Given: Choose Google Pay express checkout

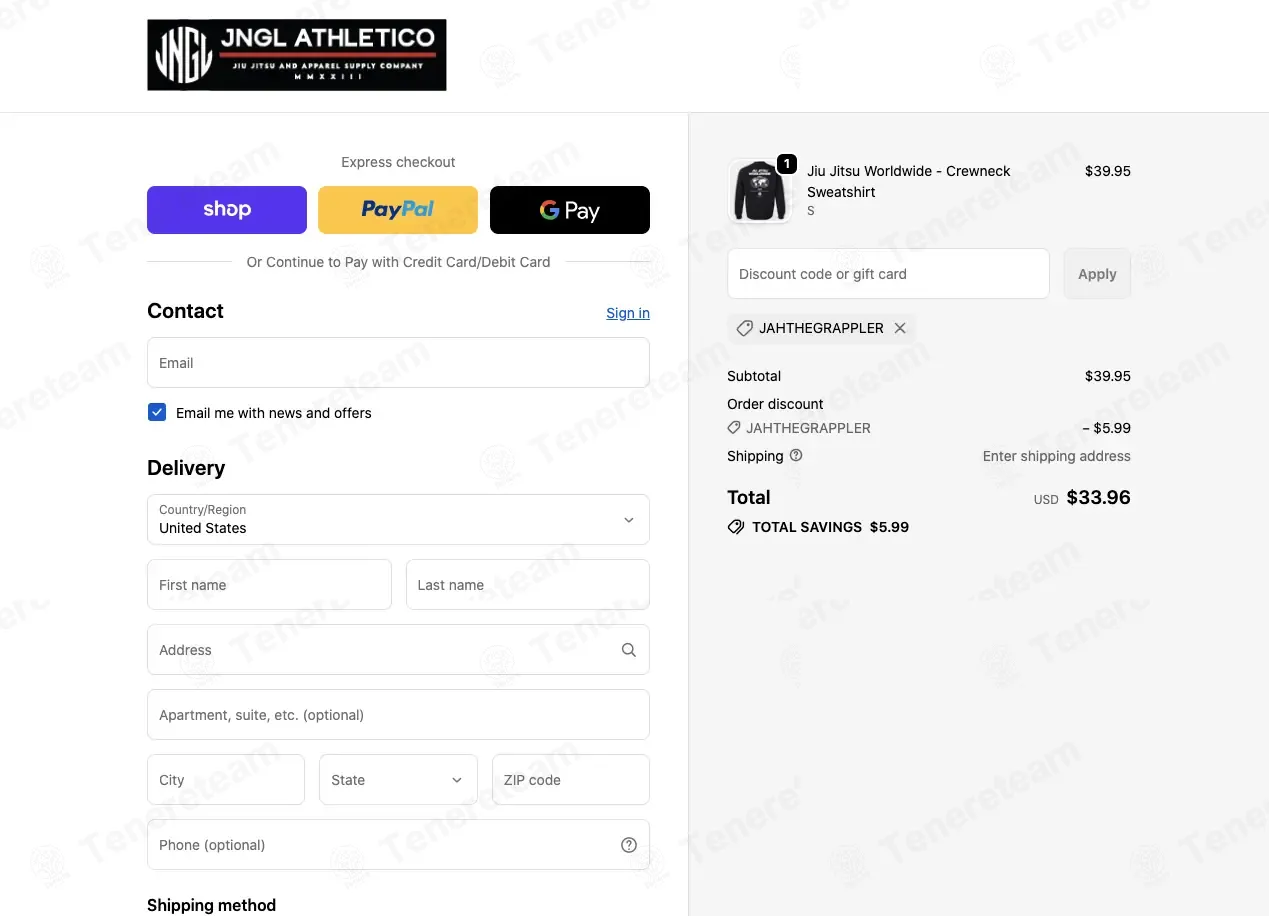Looking at the screenshot, I should [570, 210].
